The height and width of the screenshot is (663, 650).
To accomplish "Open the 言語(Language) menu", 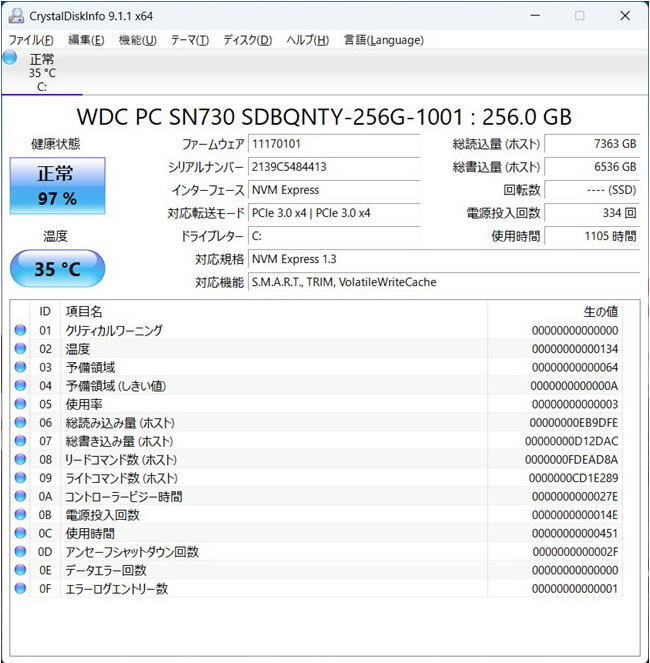I will tap(384, 40).
